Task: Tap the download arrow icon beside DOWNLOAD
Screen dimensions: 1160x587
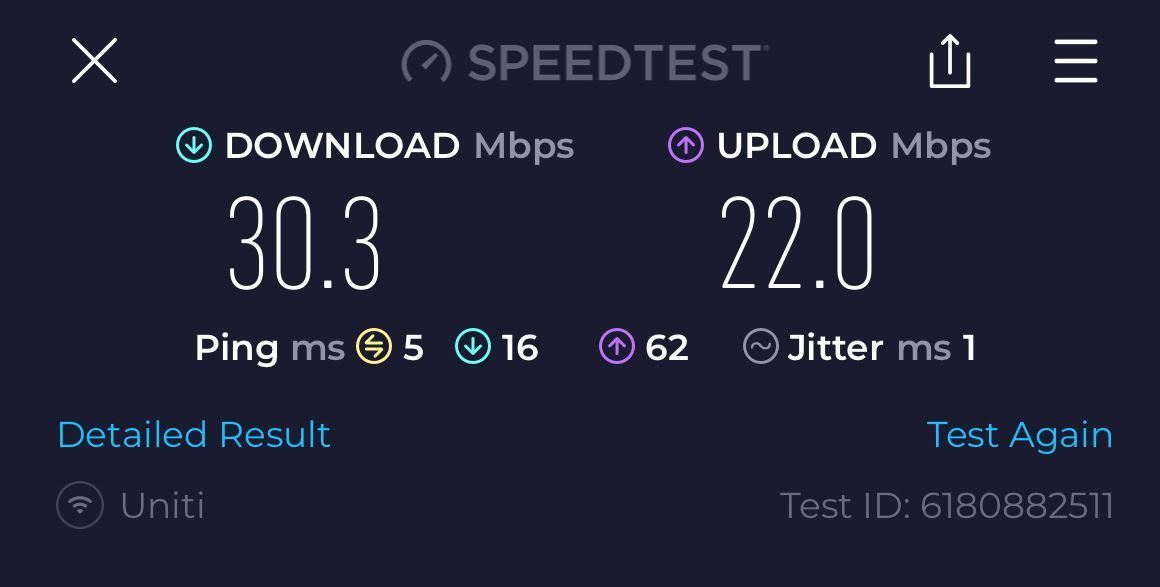Action: [194, 145]
